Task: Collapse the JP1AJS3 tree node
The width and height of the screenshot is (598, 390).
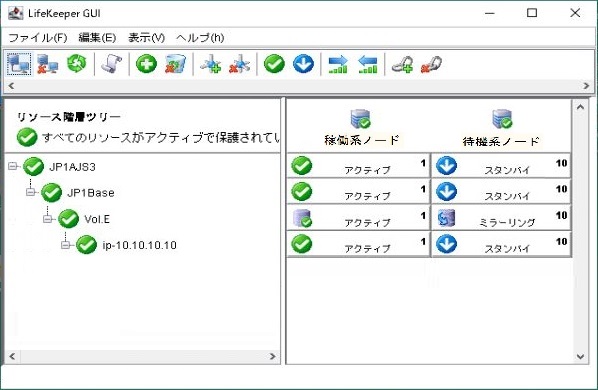Action: [13, 166]
